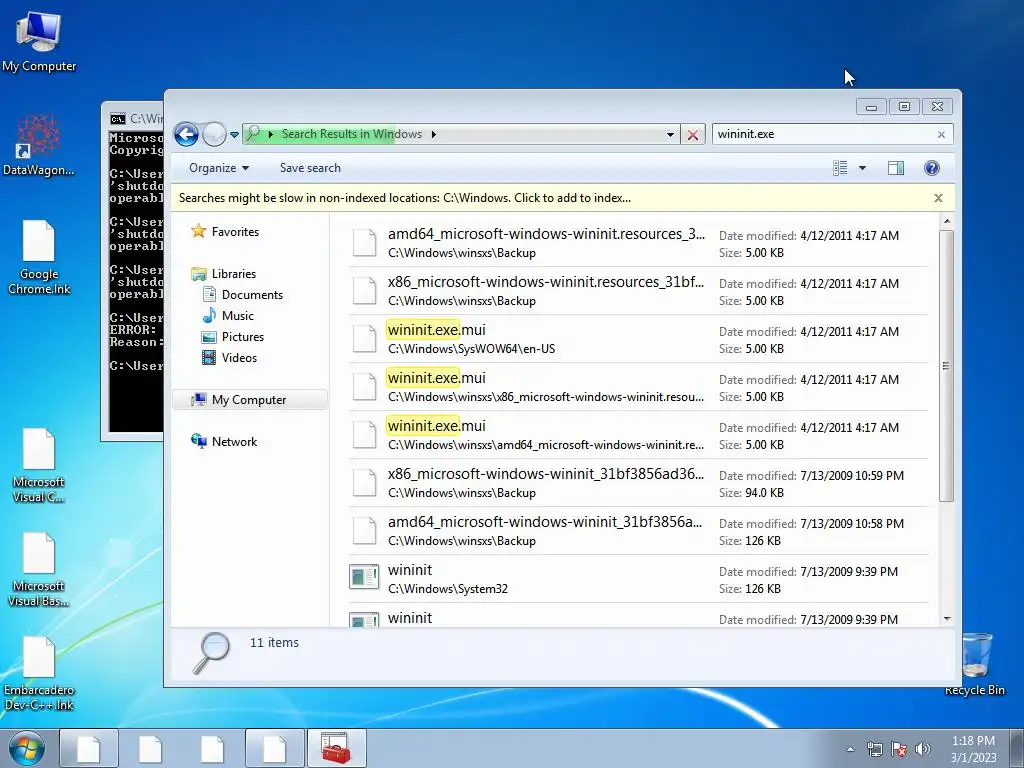The width and height of the screenshot is (1024, 768).
Task: Select wininit.exe.mui in SysWOW64\en-US
Action: (x=638, y=339)
